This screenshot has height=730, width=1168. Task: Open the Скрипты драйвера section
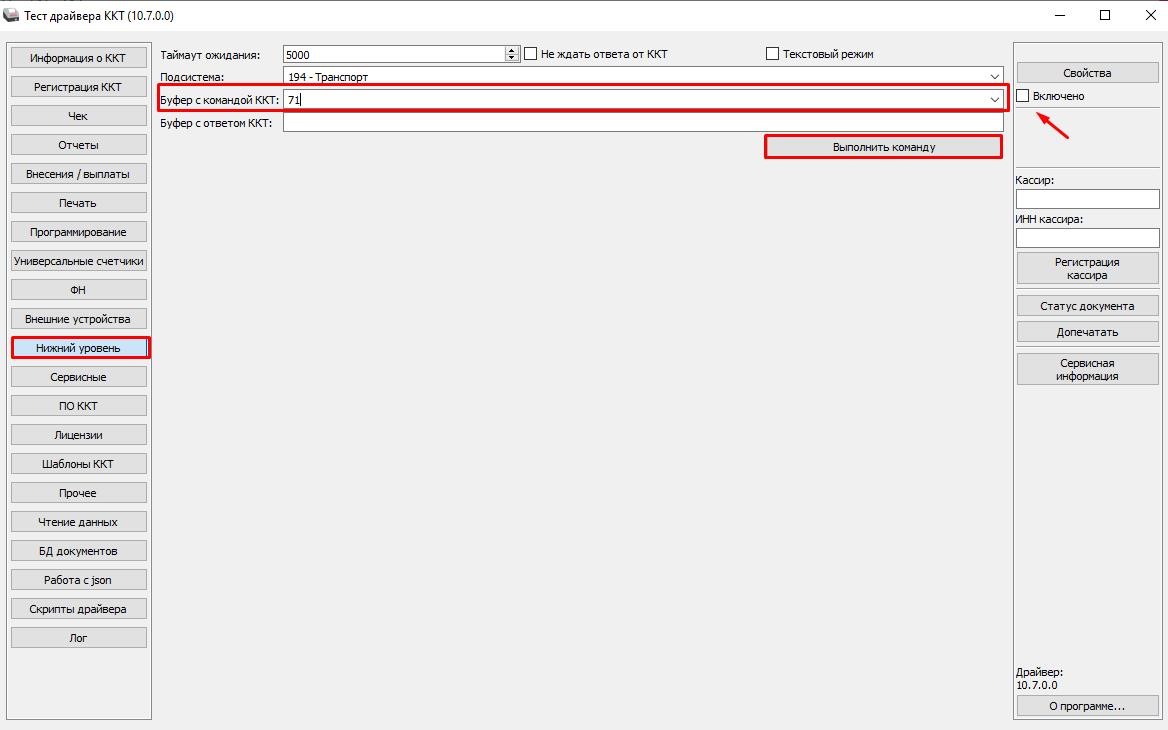pos(78,609)
